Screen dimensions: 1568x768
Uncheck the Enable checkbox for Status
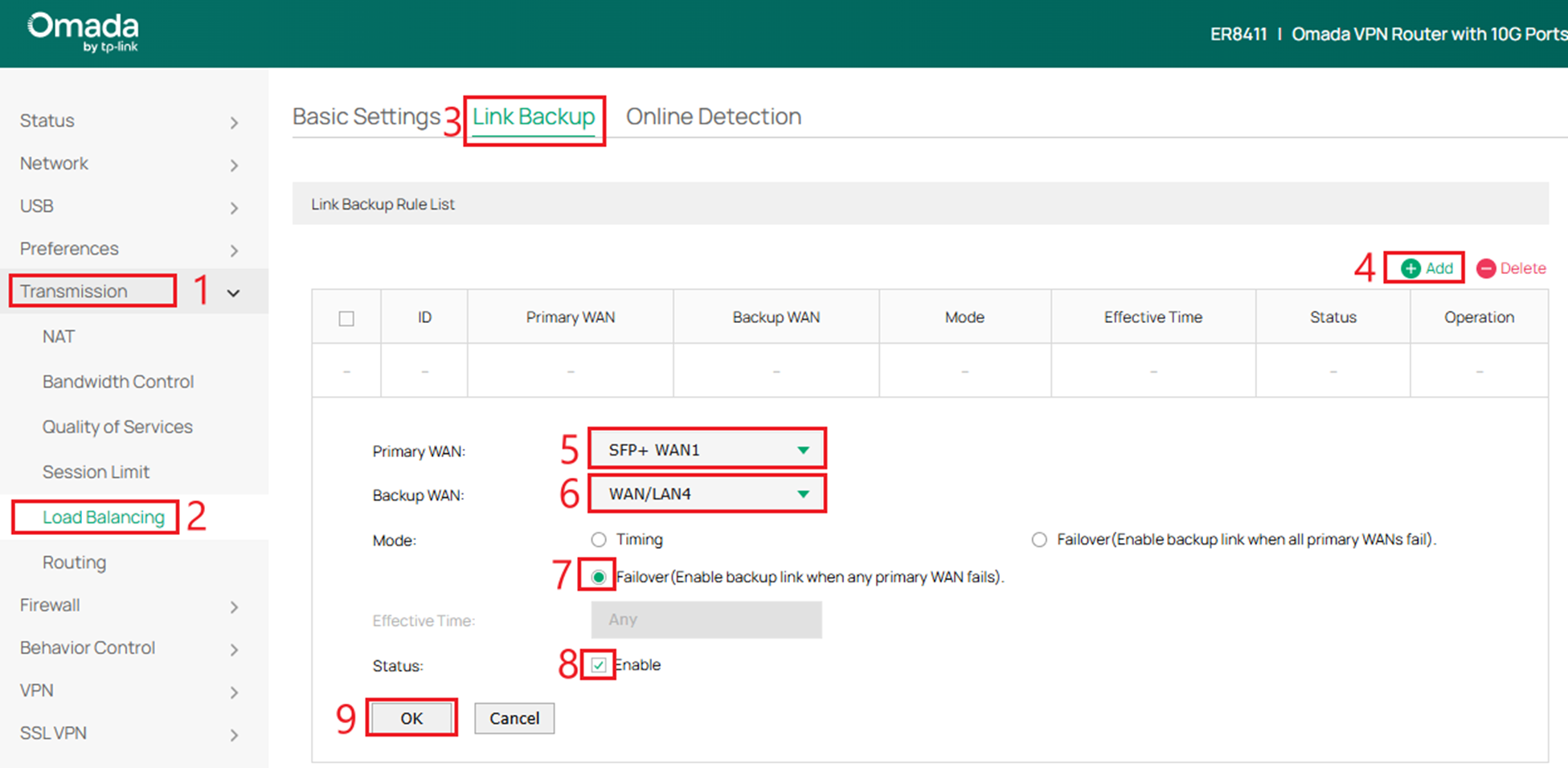[598, 665]
